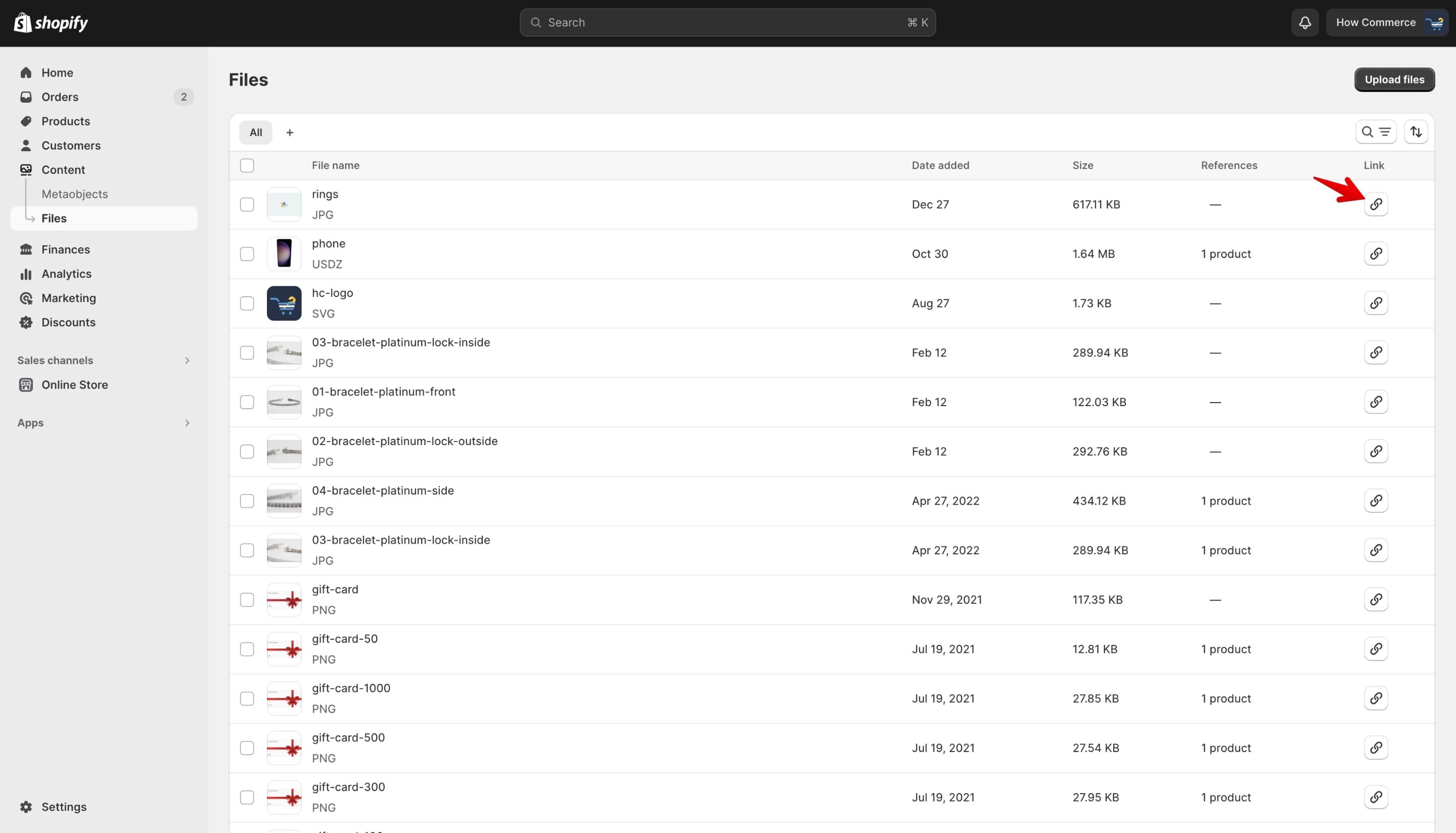Open Orders in the sidebar
Image resolution: width=1456 pixels, height=833 pixels.
[60, 97]
